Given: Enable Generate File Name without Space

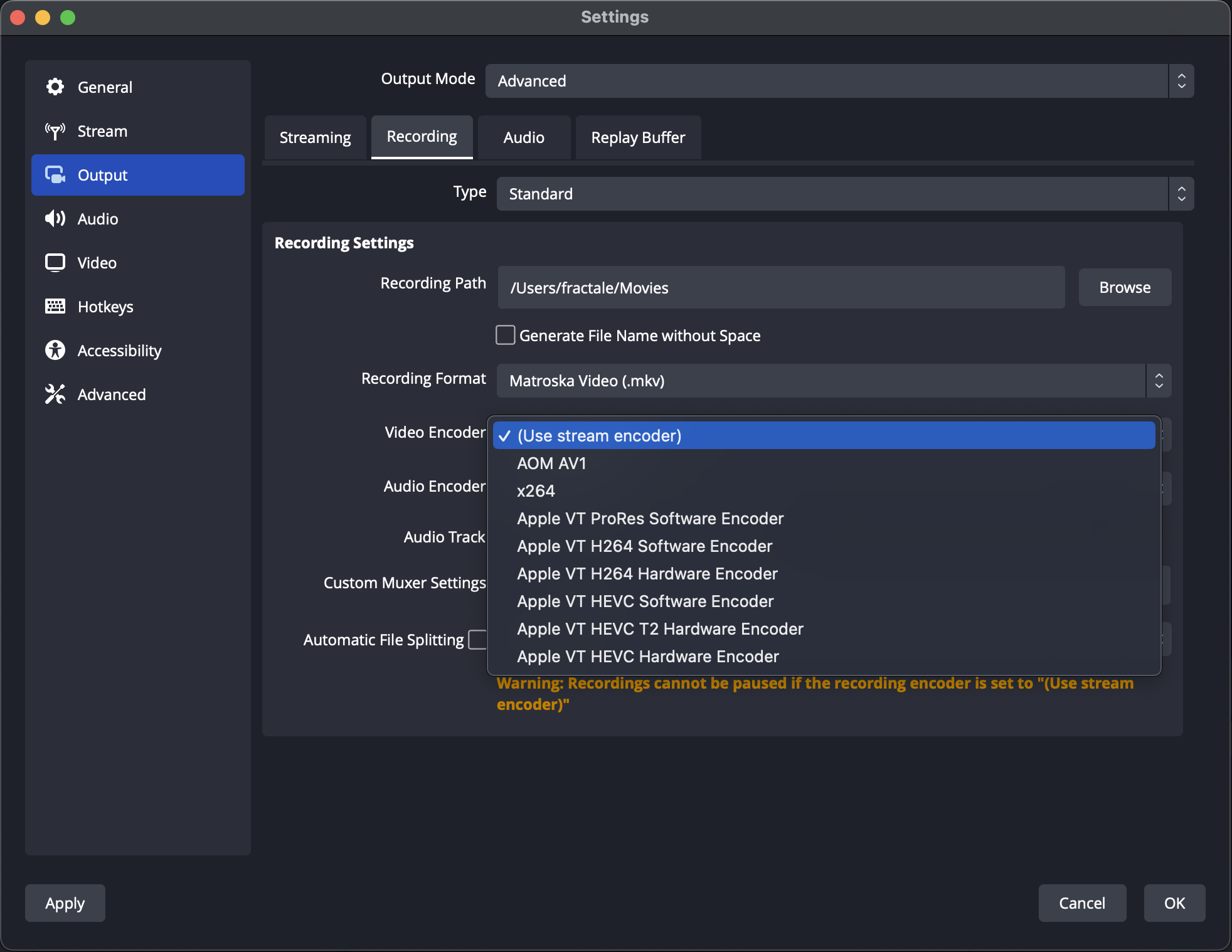Looking at the screenshot, I should coord(504,336).
